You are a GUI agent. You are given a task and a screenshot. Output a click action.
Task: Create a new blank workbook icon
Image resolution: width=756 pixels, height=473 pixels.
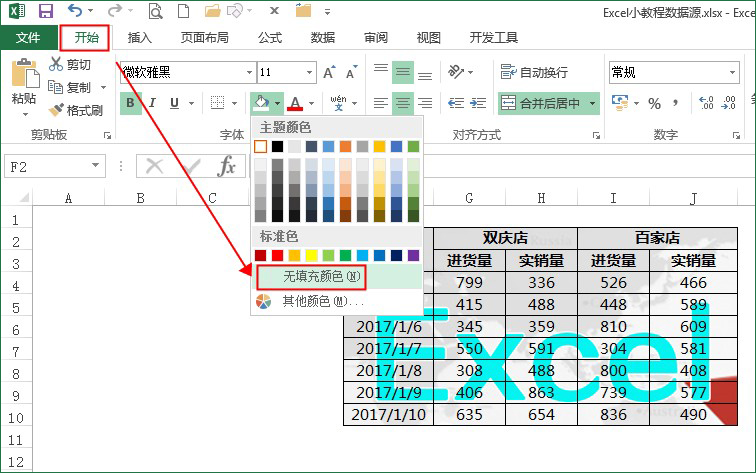pyautogui.click(x=184, y=11)
